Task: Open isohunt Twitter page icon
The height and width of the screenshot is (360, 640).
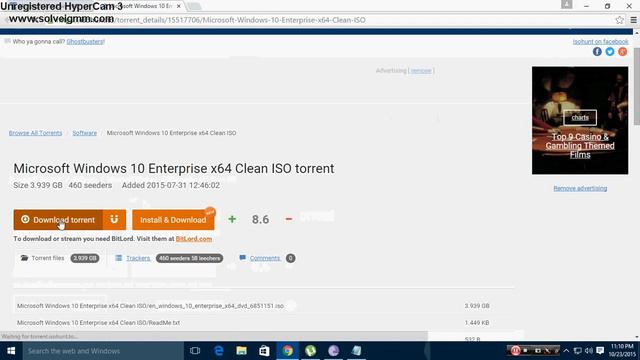Action: (x=610, y=51)
